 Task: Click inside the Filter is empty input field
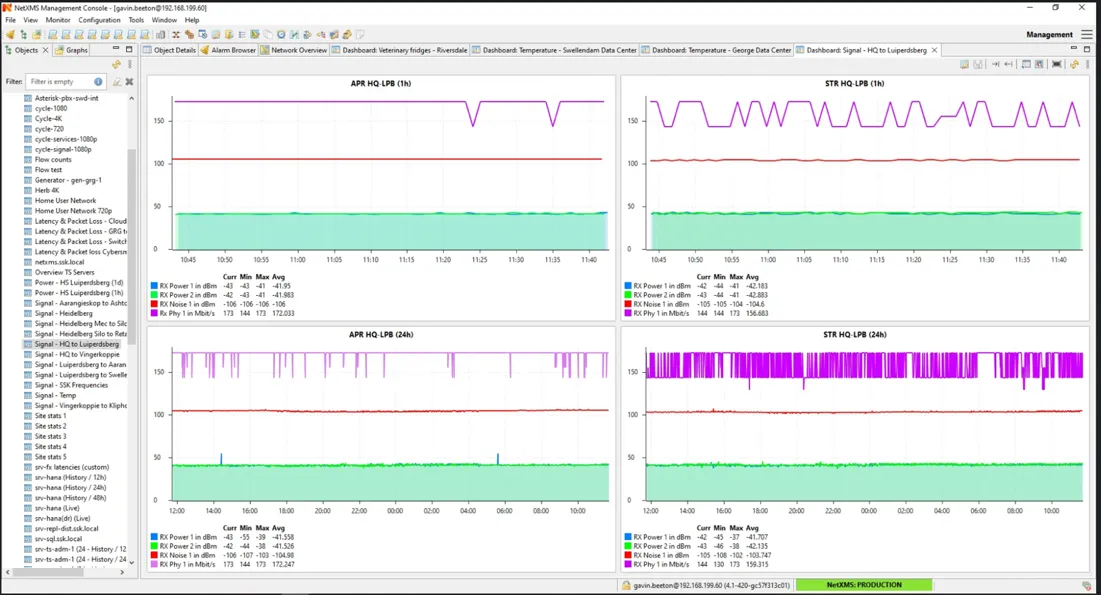coord(58,81)
